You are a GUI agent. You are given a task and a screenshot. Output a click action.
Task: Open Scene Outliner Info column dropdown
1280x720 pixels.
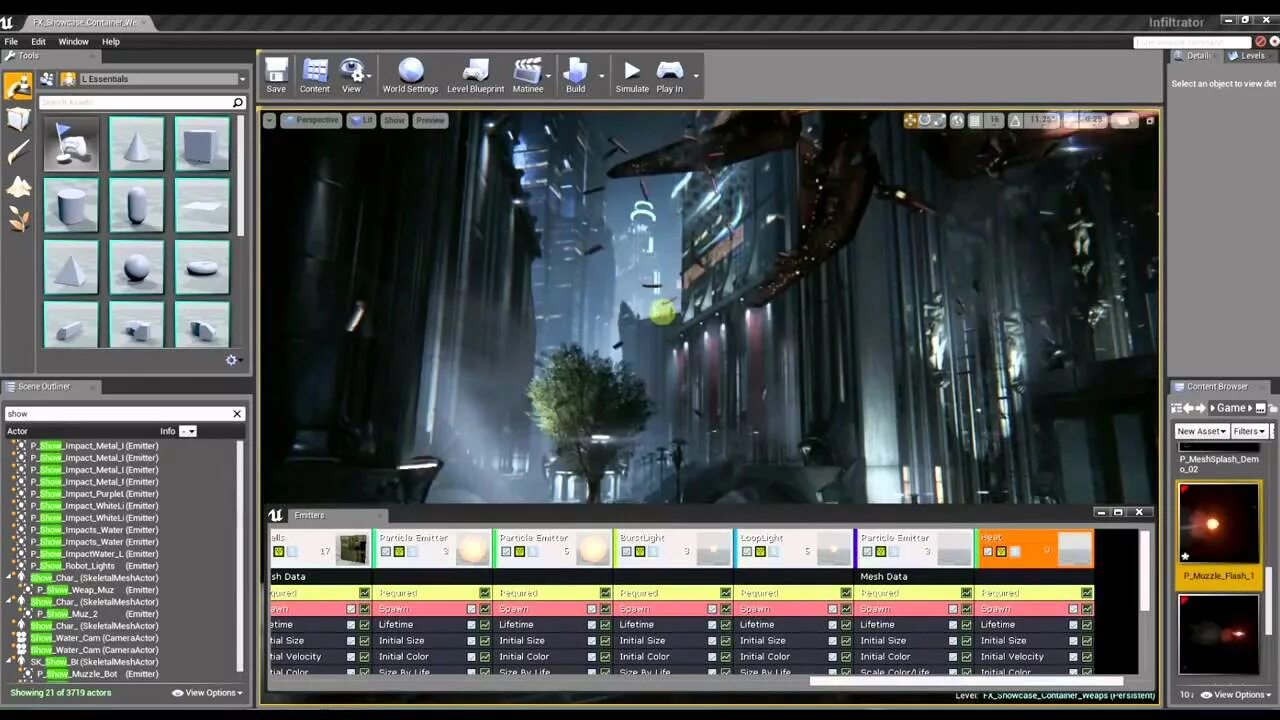click(x=188, y=431)
